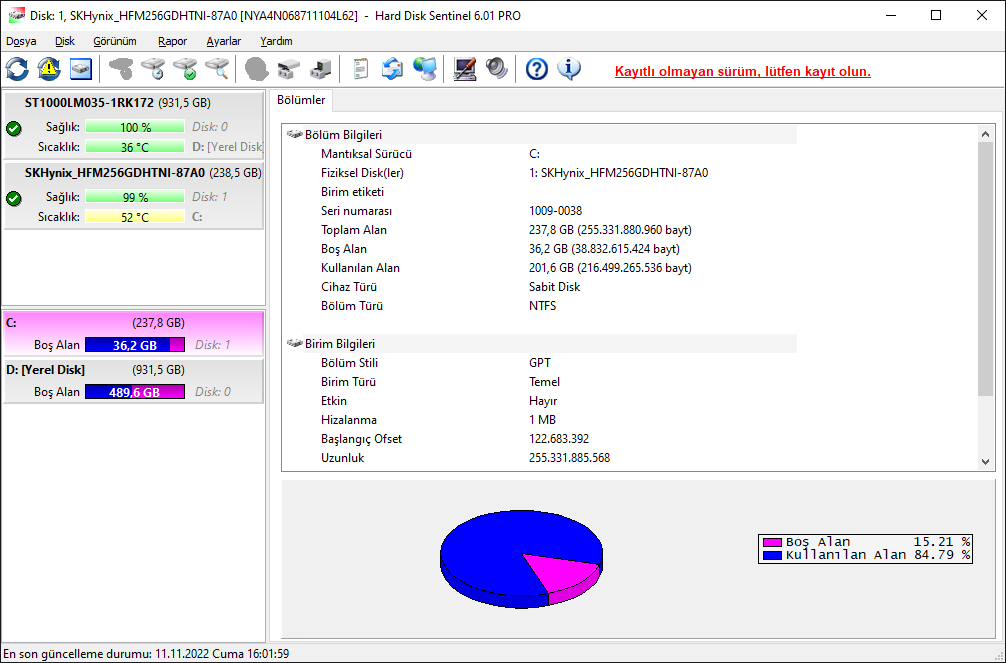Click the disk with magnifying glass icon
The height and width of the screenshot is (663, 1006).
[x=217, y=69]
